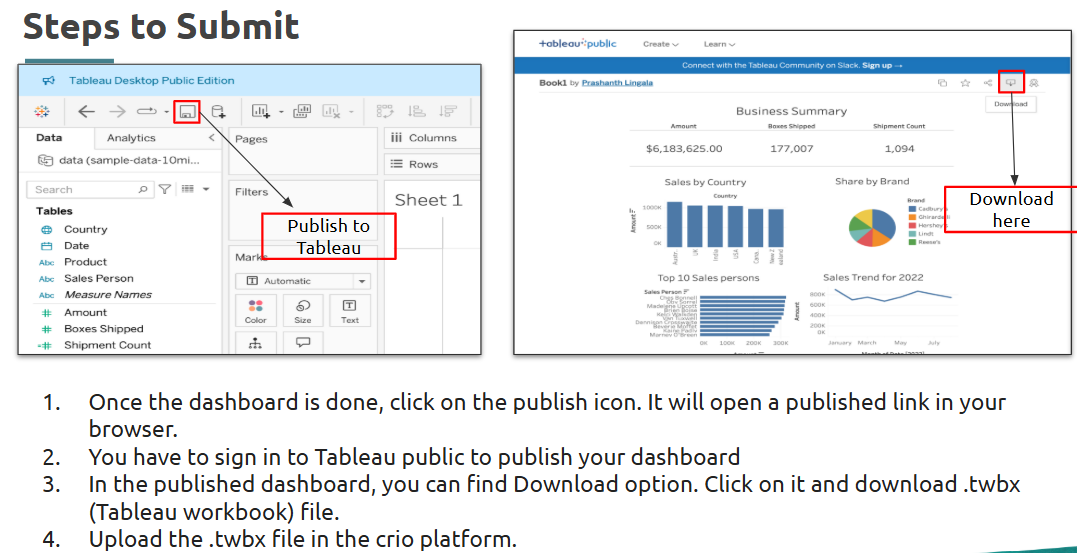Collapse the side pane with the chevron
This screenshot has height=553, width=1077.
(211, 138)
